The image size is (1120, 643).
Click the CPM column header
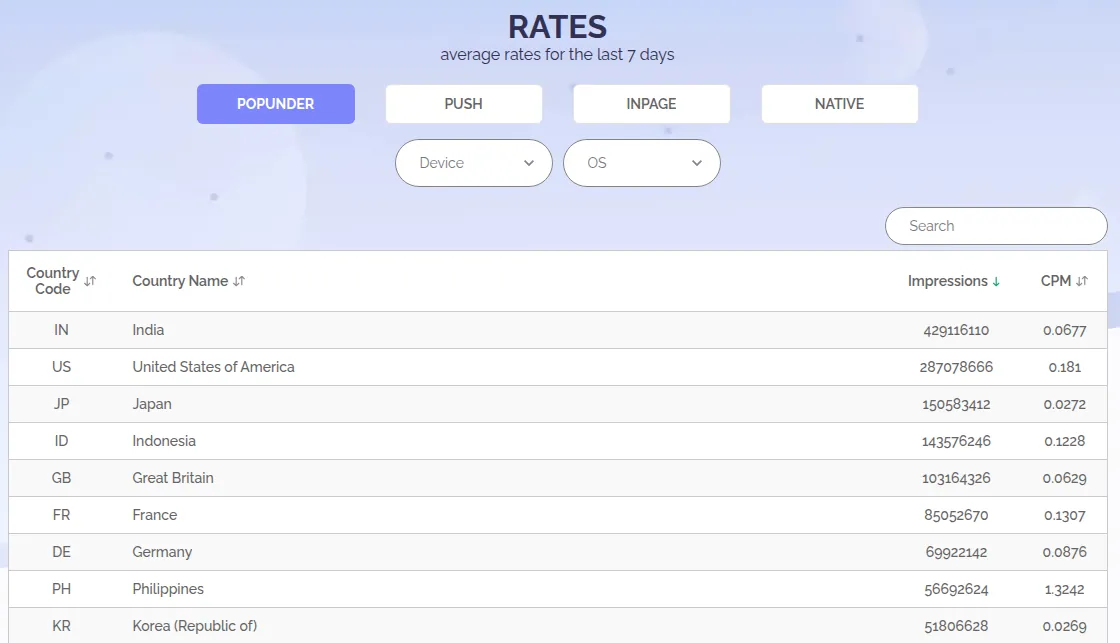pyautogui.click(x=1056, y=281)
